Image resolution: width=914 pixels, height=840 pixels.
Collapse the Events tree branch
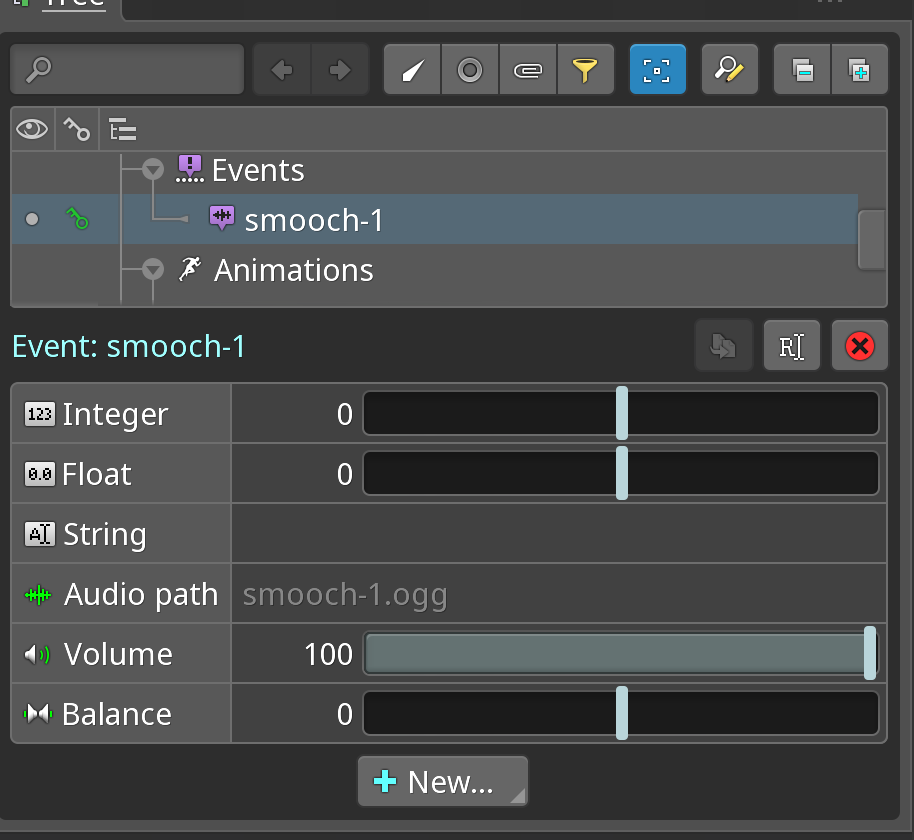pos(152,169)
